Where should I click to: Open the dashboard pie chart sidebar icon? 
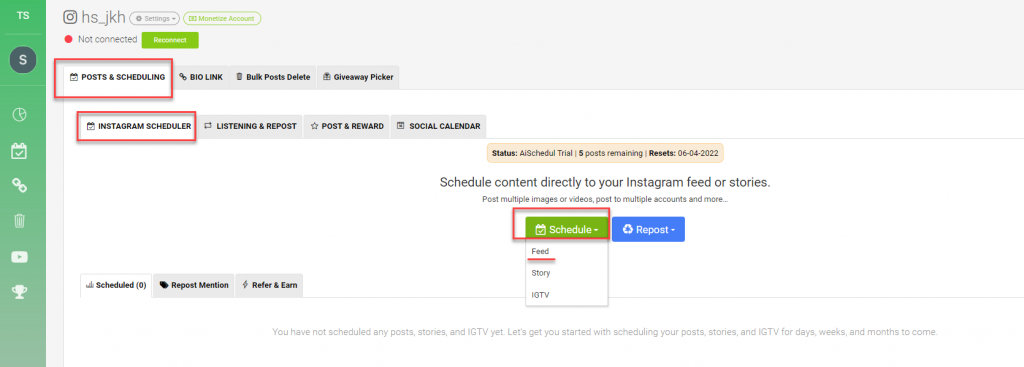pos(20,115)
